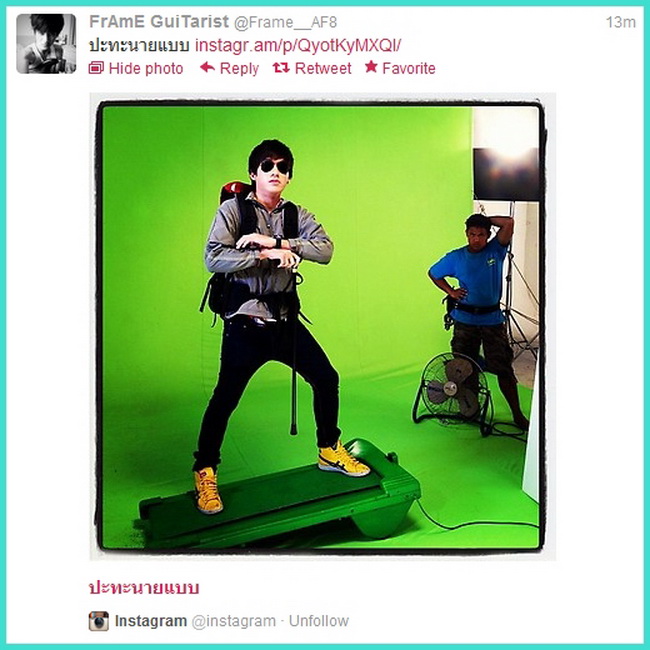The height and width of the screenshot is (650, 650).
Task: Open the pink Thai caption below photo
Action: pyautogui.click(x=144, y=588)
